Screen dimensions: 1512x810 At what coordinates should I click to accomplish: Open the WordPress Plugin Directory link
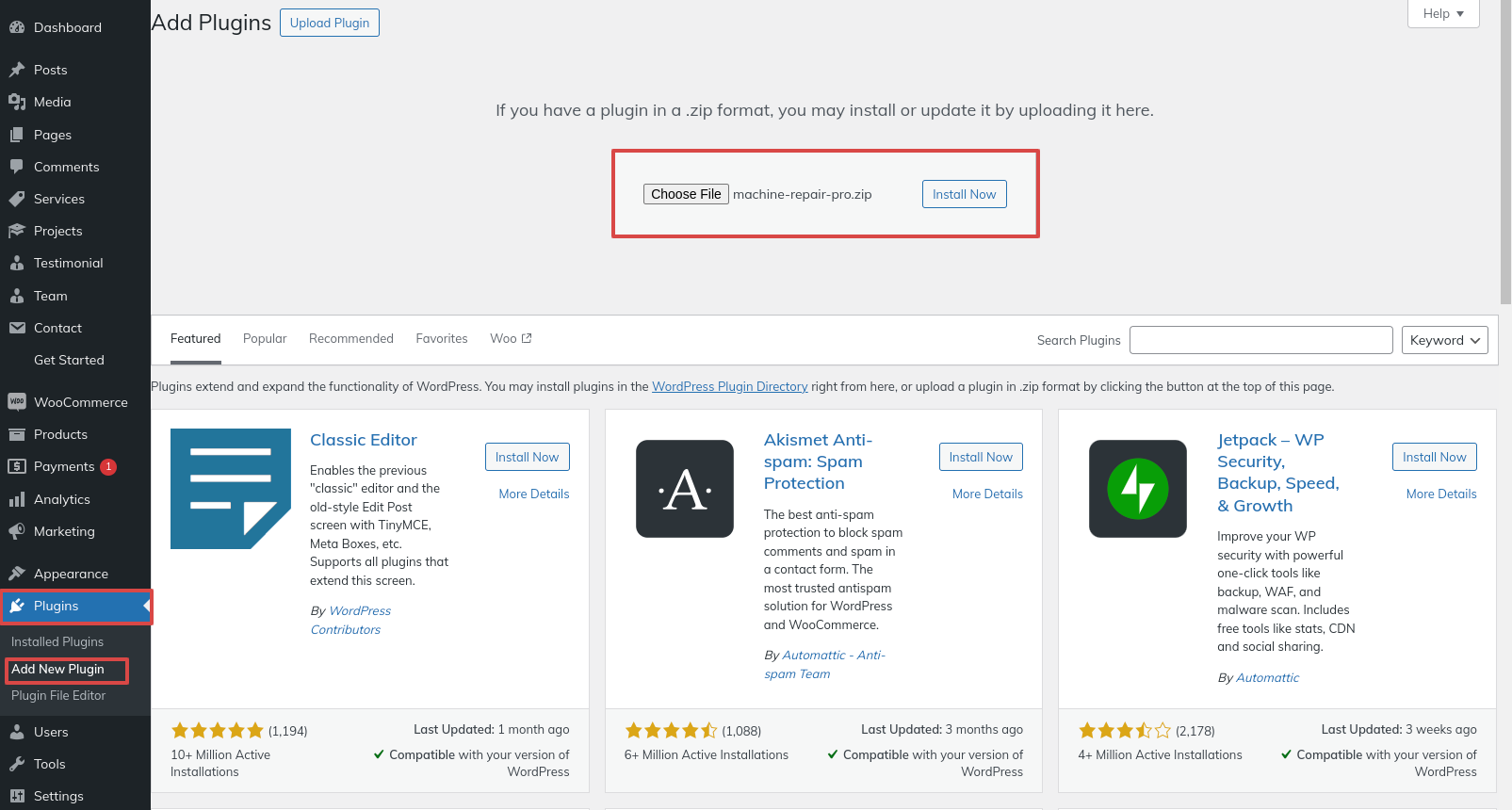point(730,386)
